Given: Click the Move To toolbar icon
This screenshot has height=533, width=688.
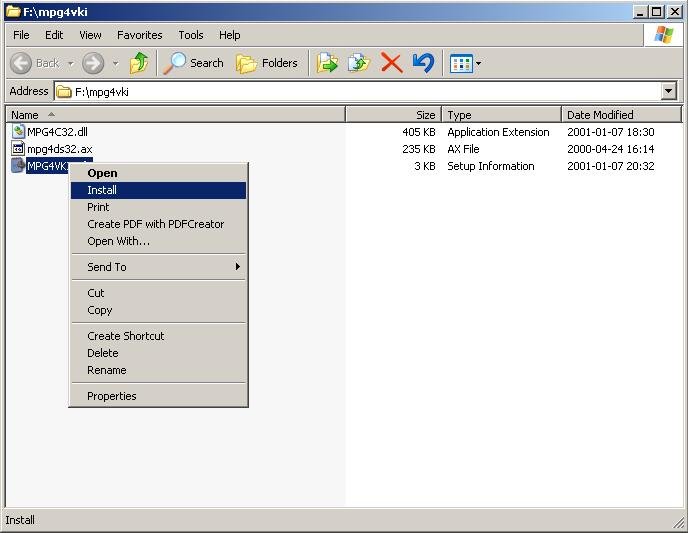Looking at the screenshot, I should point(327,63).
